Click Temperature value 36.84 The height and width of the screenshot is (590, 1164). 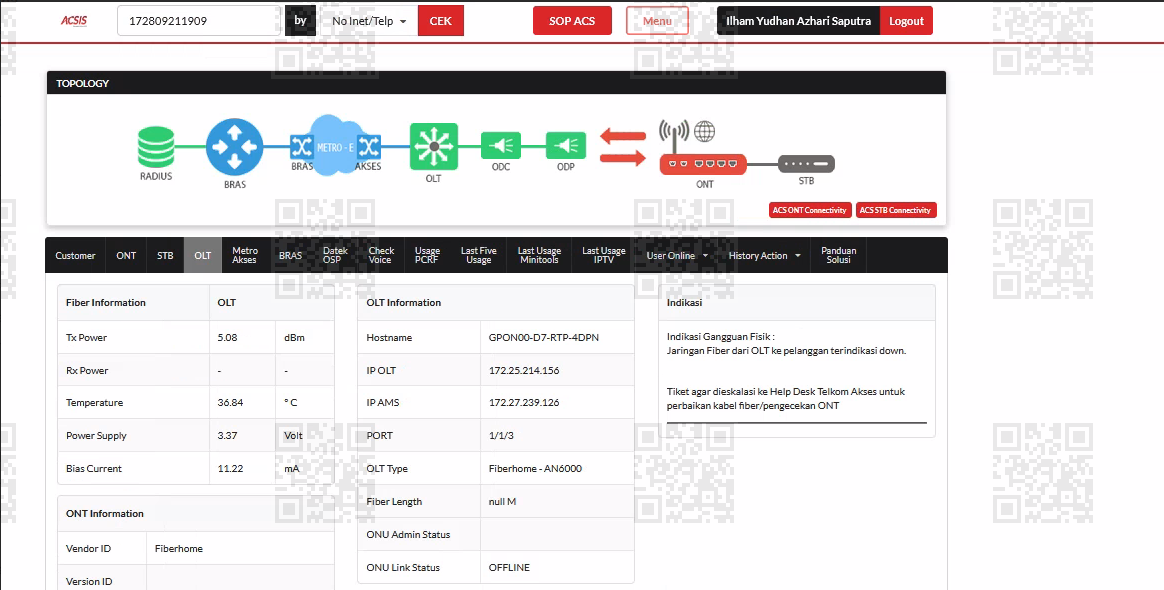click(x=230, y=402)
